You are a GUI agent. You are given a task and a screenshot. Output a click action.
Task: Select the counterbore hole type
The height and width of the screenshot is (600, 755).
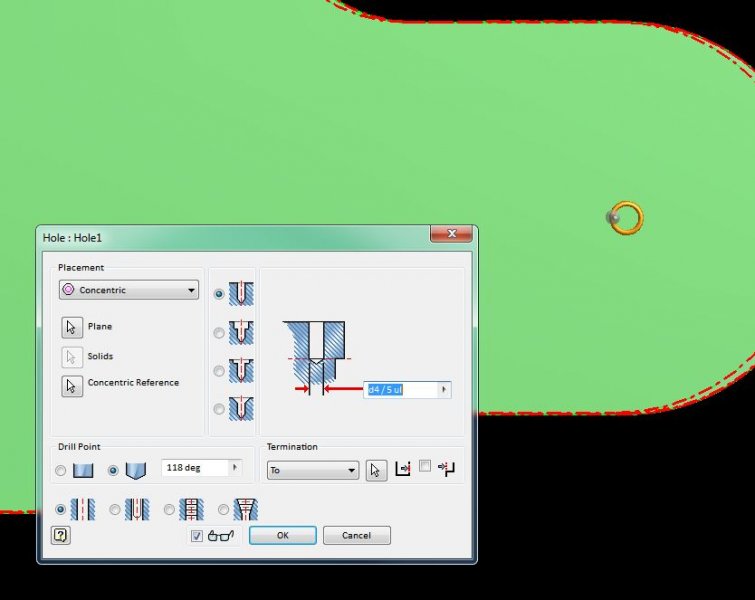219,333
